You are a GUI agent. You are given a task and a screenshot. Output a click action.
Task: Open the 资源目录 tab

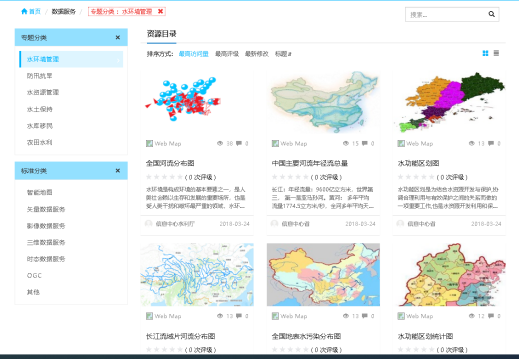point(162,34)
